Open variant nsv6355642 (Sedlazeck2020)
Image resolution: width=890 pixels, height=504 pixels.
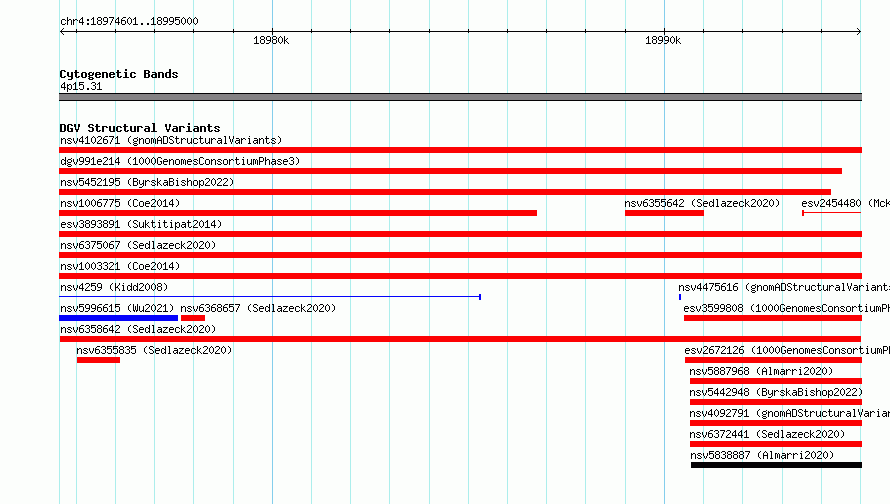702,203
